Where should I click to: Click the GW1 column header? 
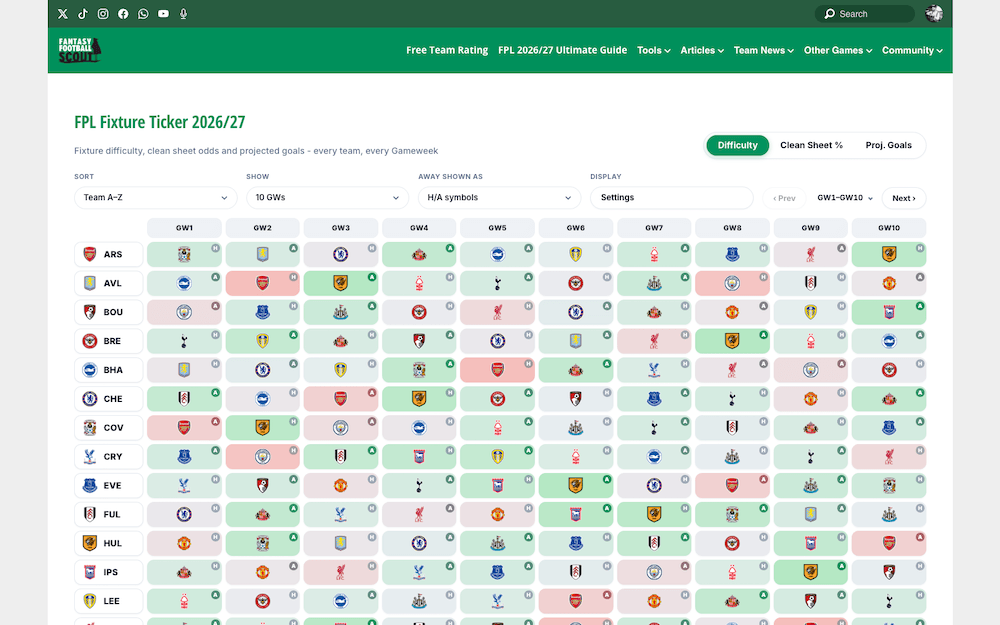point(184,228)
